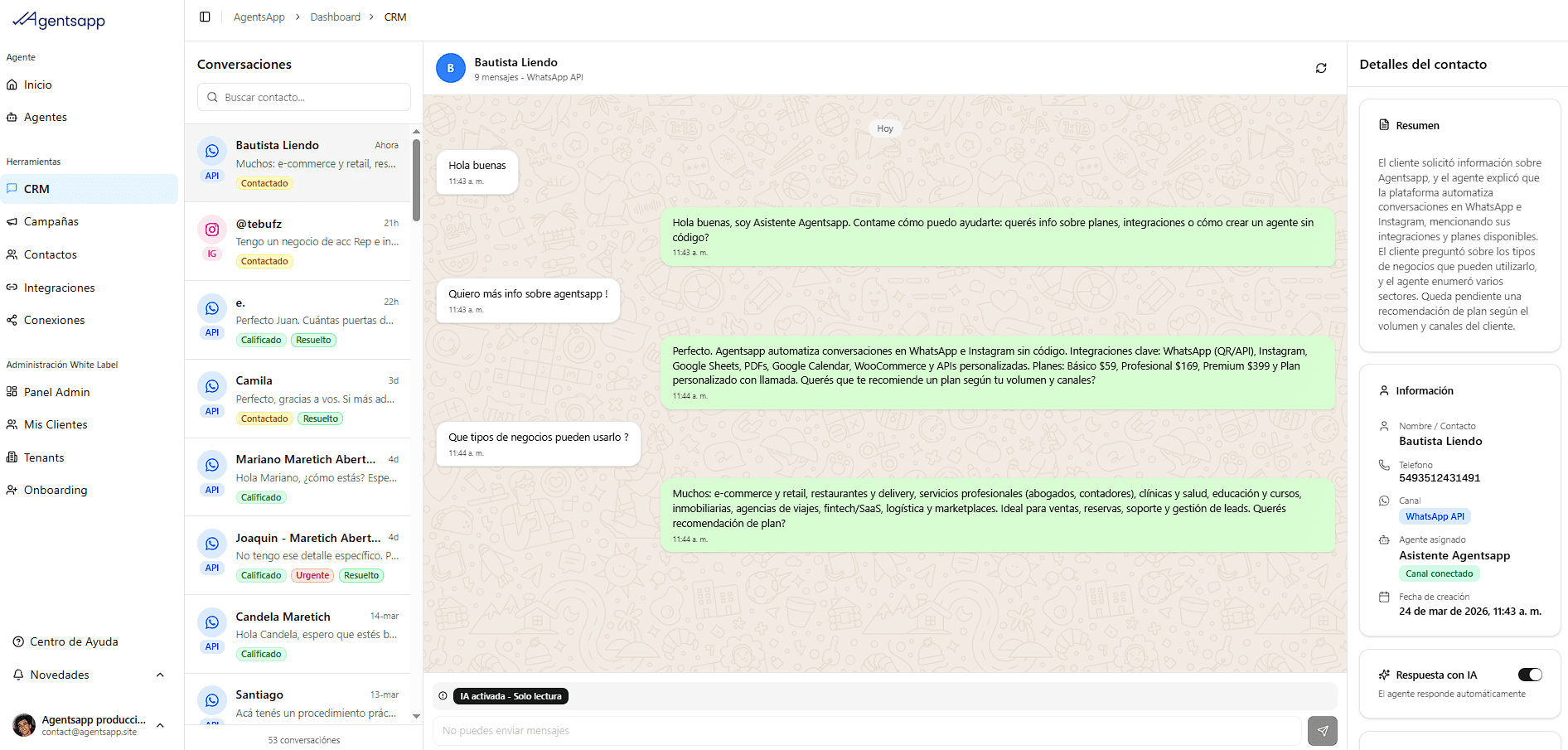Click the Canal conectado badge
This screenshot has width=1568, height=750.
point(1440,573)
